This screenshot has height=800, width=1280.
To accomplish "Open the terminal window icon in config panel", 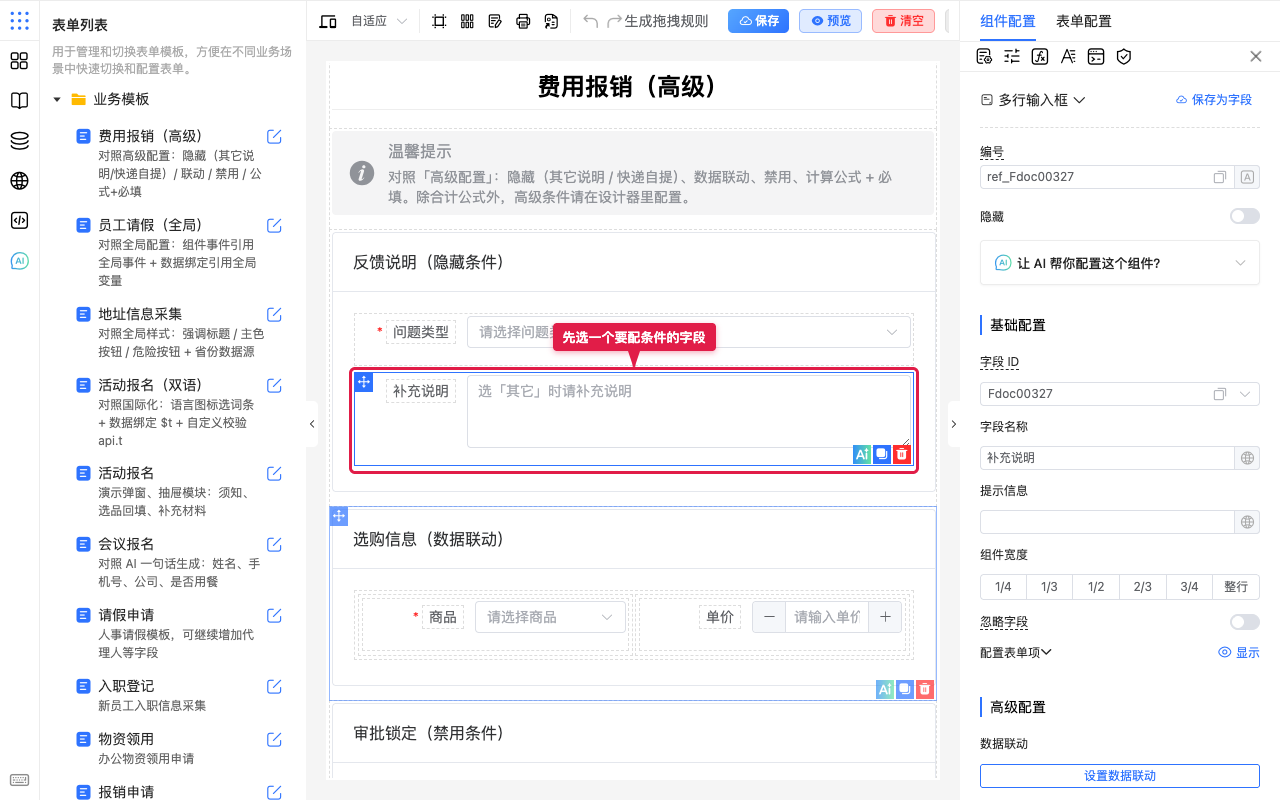I will tap(1096, 57).
